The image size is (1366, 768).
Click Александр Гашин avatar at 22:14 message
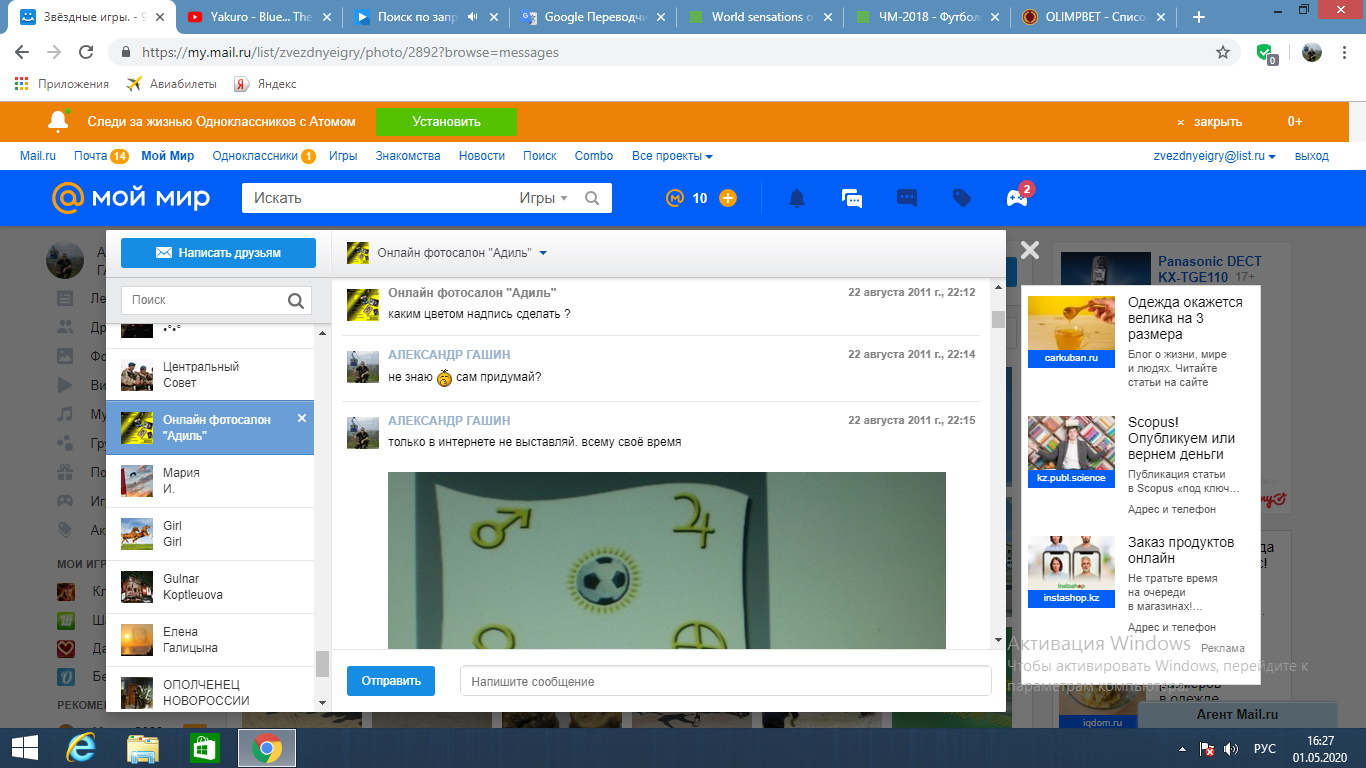(363, 366)
